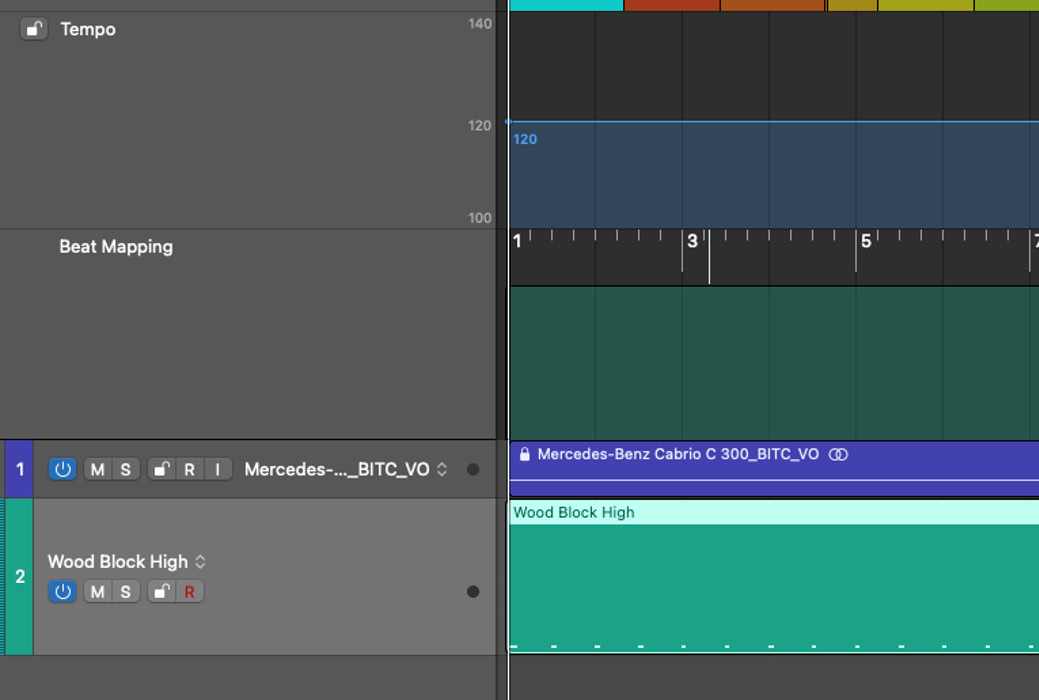1039x700 pixels.
Task: Click the lock icon on Mercedes-Benz region
Action: point(525,454)
